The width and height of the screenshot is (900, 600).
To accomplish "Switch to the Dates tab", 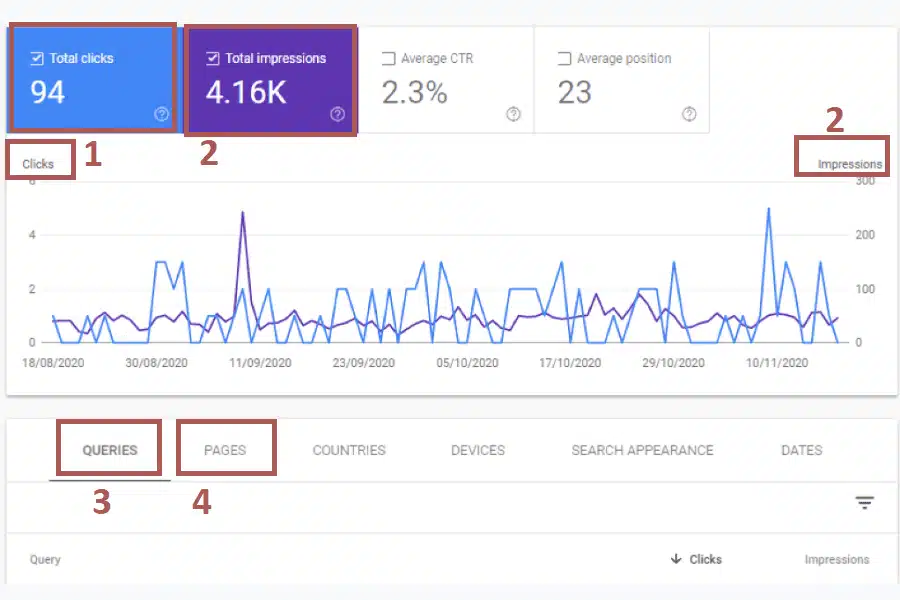I will coord(802,450).
